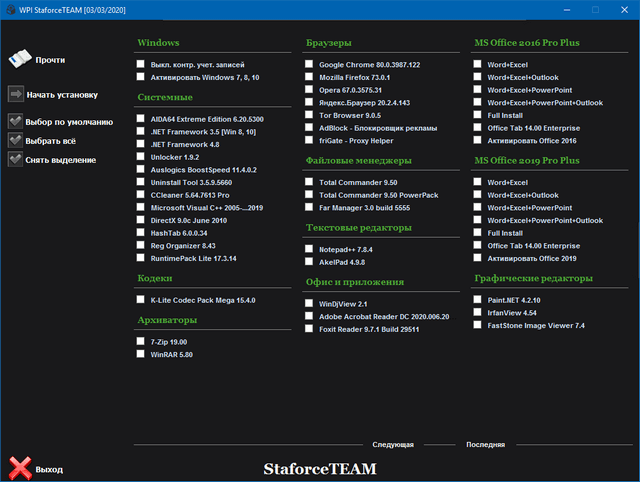Click Office Tab 14.00 Enterprise under Office 2016

tap(534, 128)
